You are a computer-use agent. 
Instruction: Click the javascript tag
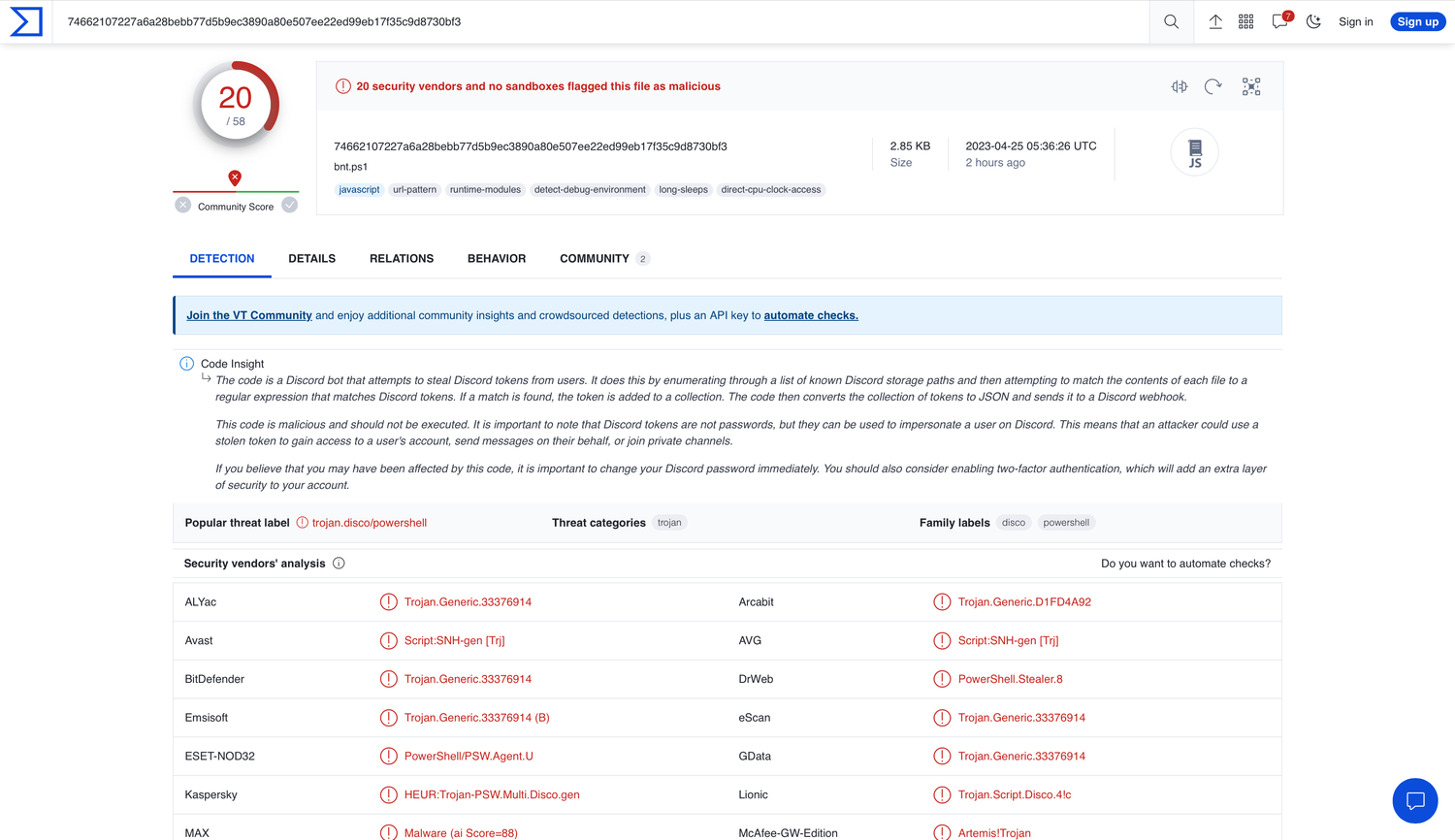(359, 190)
